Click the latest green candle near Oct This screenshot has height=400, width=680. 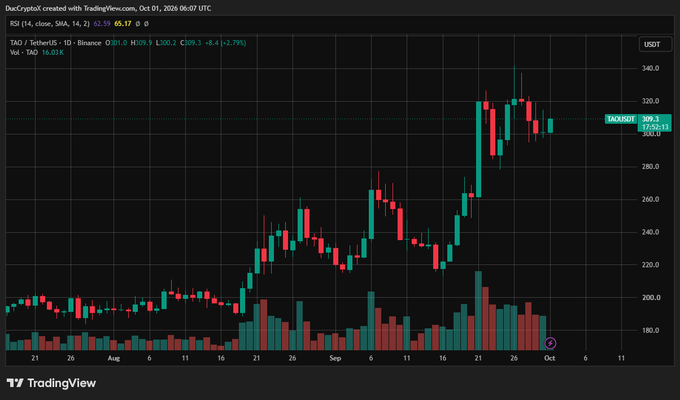(x=550, y=125)
